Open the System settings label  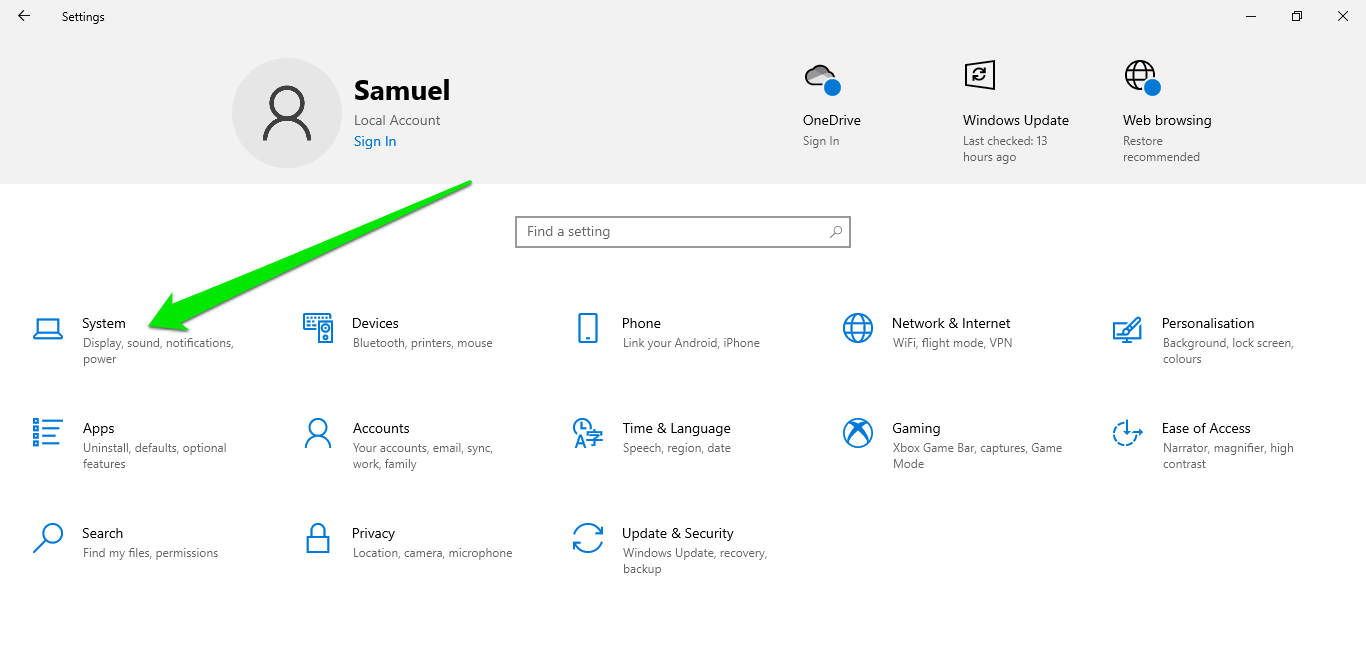tap(104, 323)
